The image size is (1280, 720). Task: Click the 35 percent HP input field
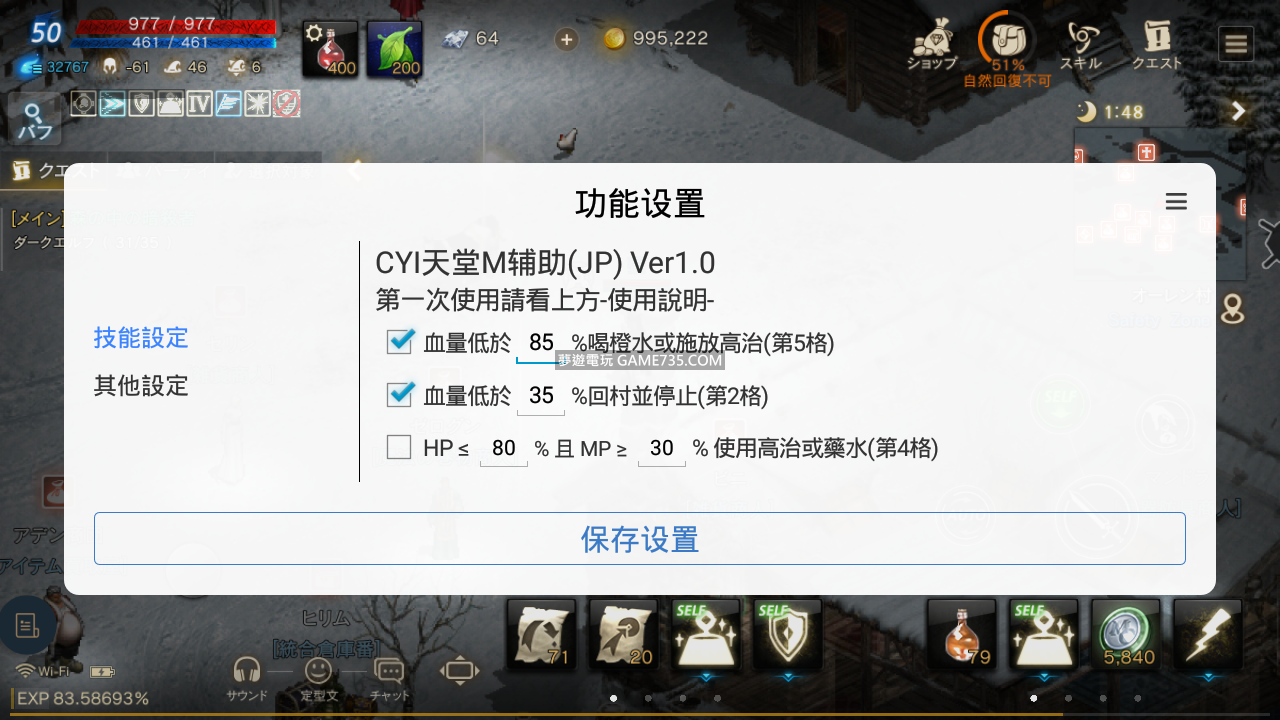541,396
